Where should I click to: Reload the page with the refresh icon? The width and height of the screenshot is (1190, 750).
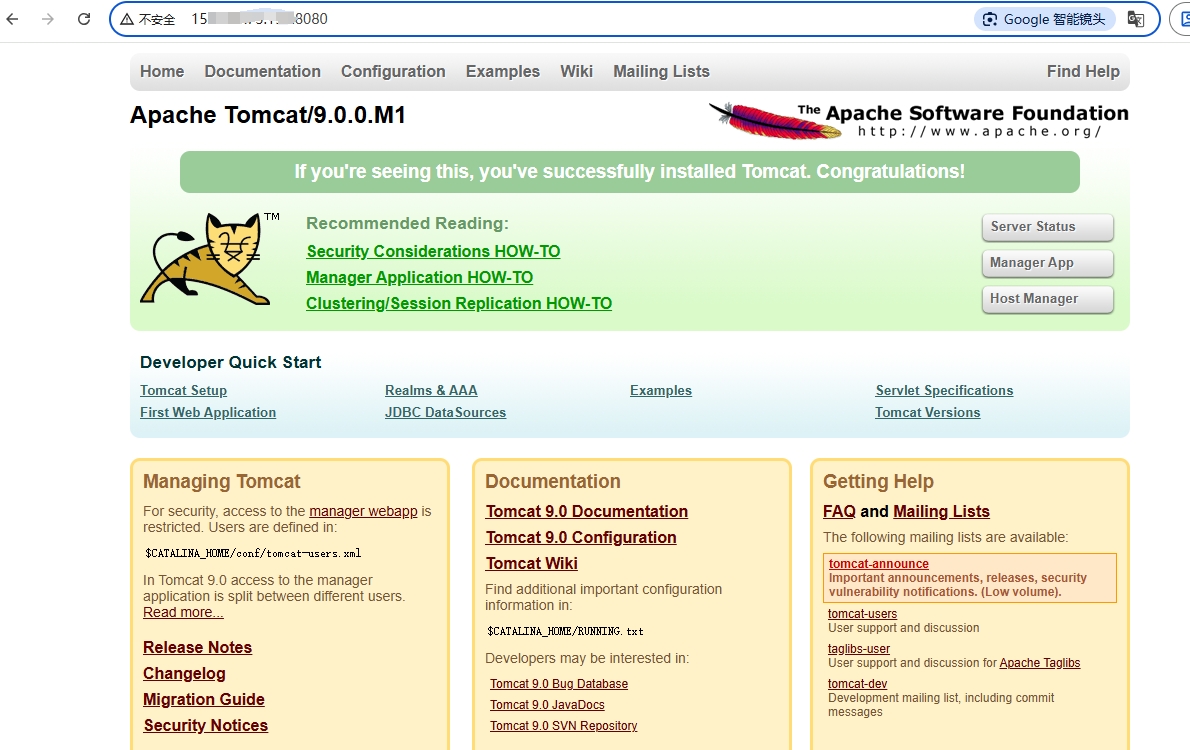(84, 19)
